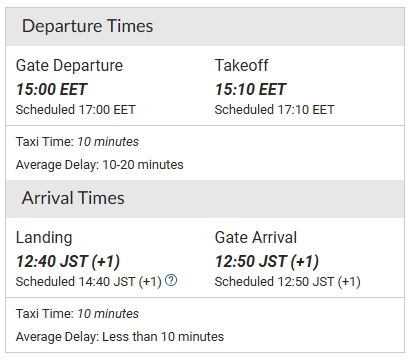Click Scheduled 12:50 JST (+1) text
413x362 pixels.
point(287,282)
